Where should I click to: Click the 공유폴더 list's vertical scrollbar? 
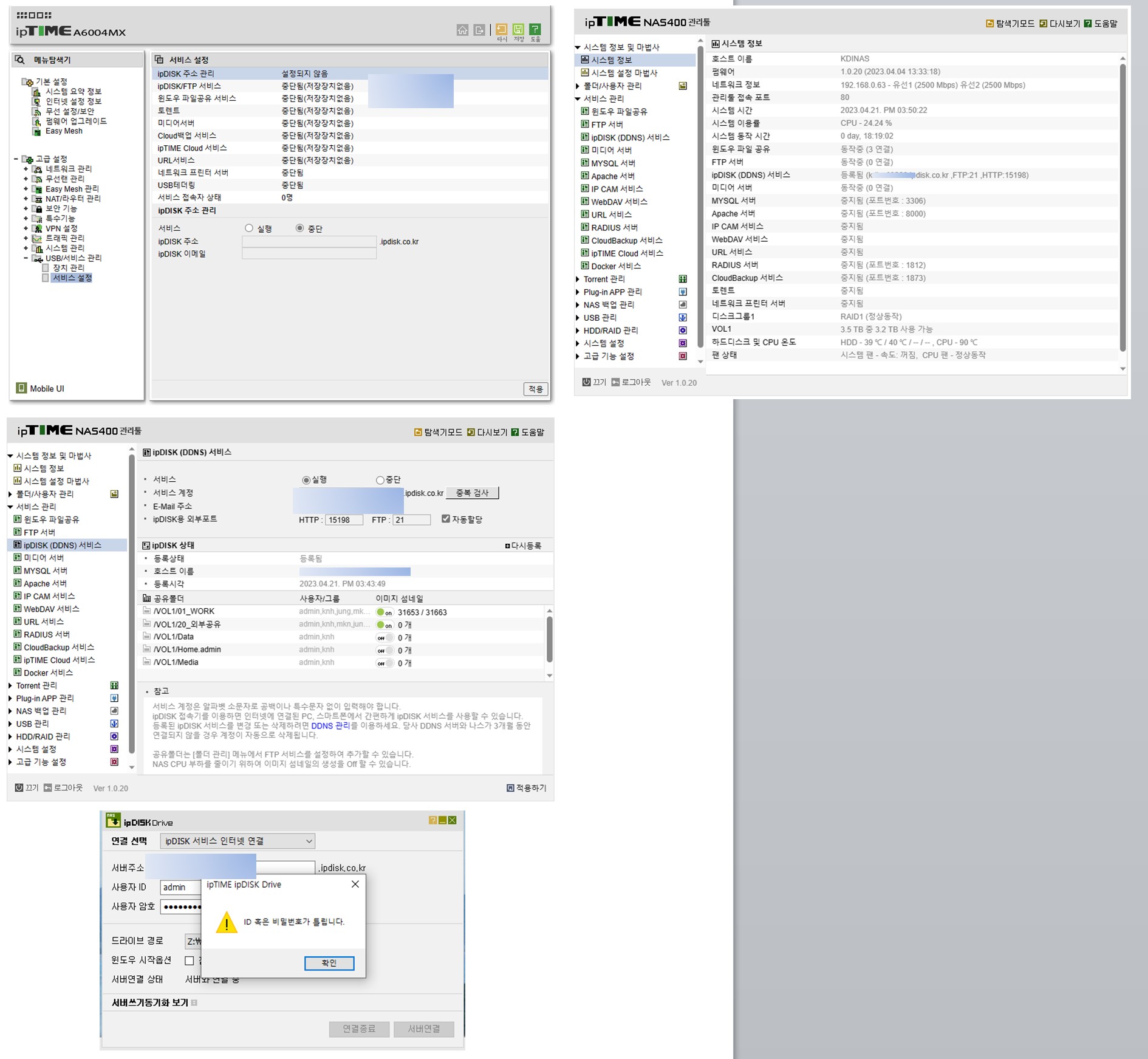pyautogui.click(x=549, y=639)
